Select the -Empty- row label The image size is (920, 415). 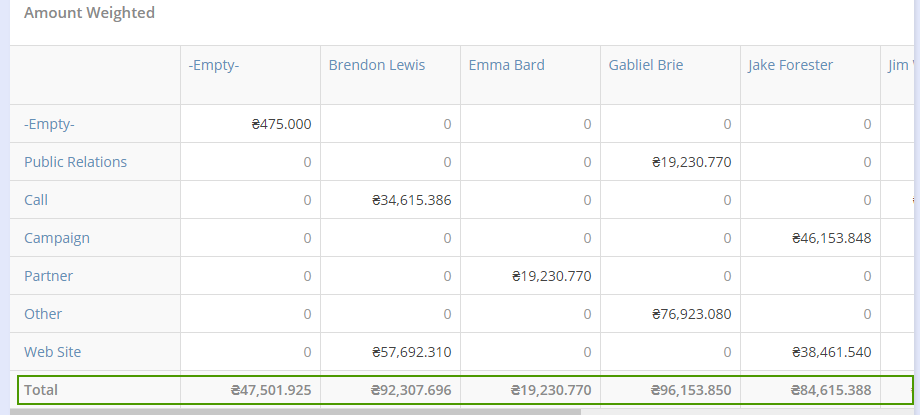49,124
